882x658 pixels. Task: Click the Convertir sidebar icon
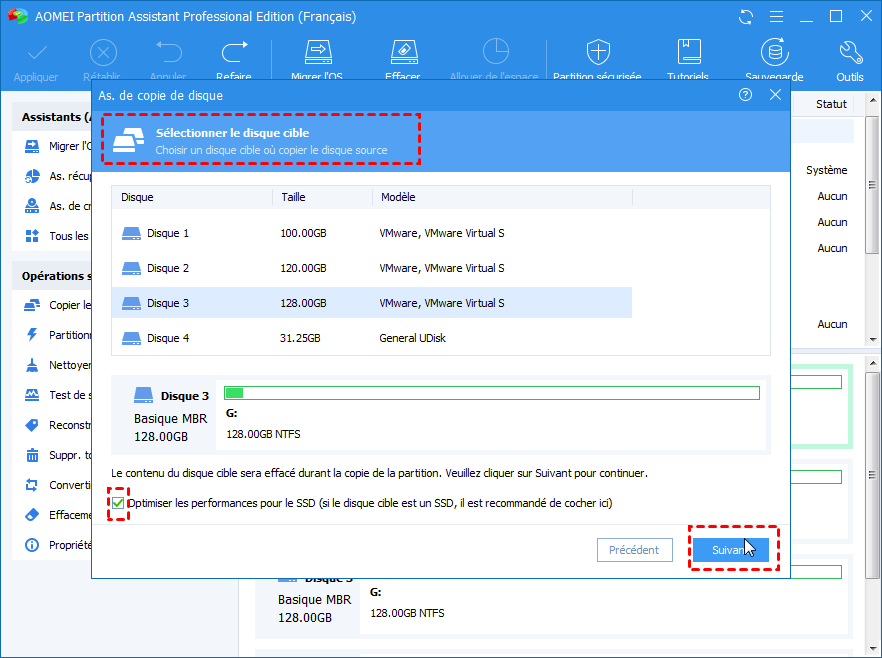tap(32, 485)
